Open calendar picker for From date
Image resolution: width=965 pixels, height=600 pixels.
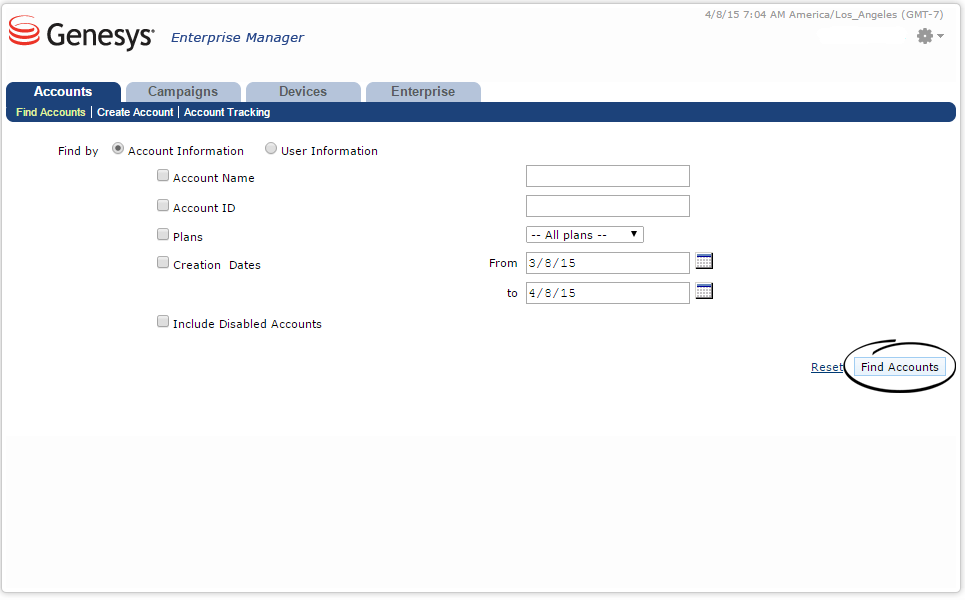(704, 262)
